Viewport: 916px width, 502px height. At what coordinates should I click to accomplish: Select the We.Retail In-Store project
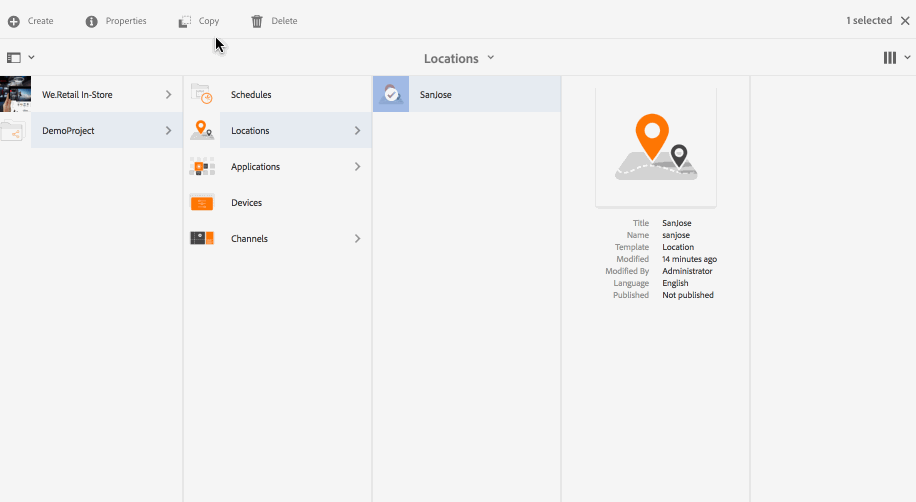[91, 94]
